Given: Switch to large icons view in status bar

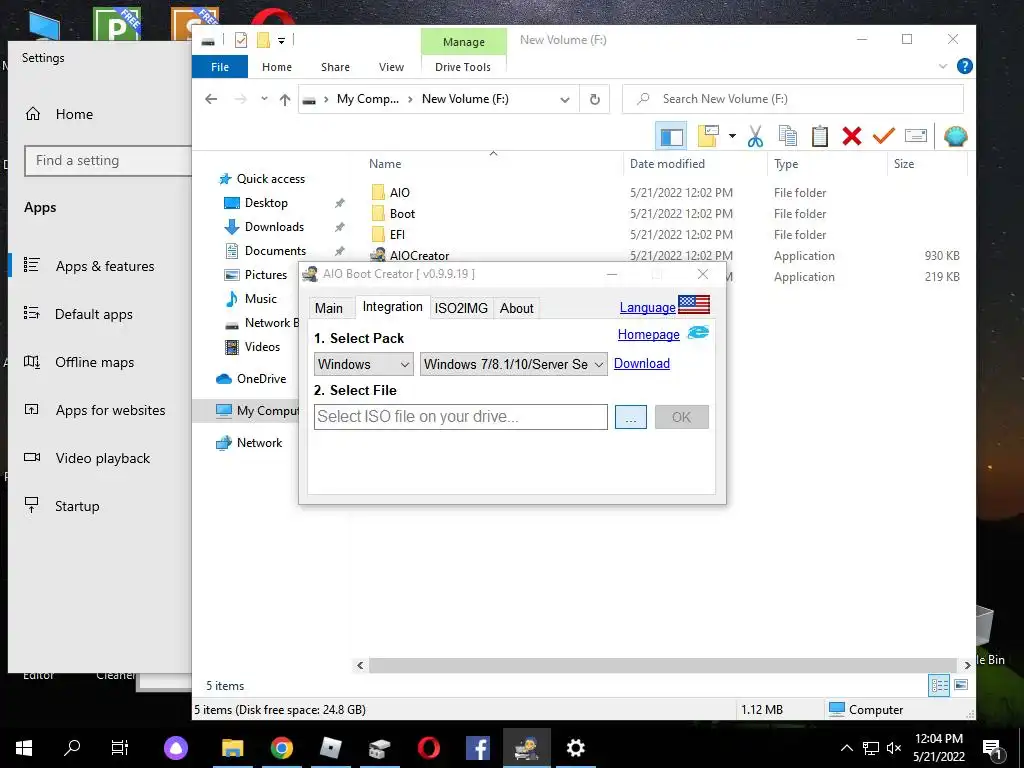Looking at the screenshot, I should pos(961,685).
